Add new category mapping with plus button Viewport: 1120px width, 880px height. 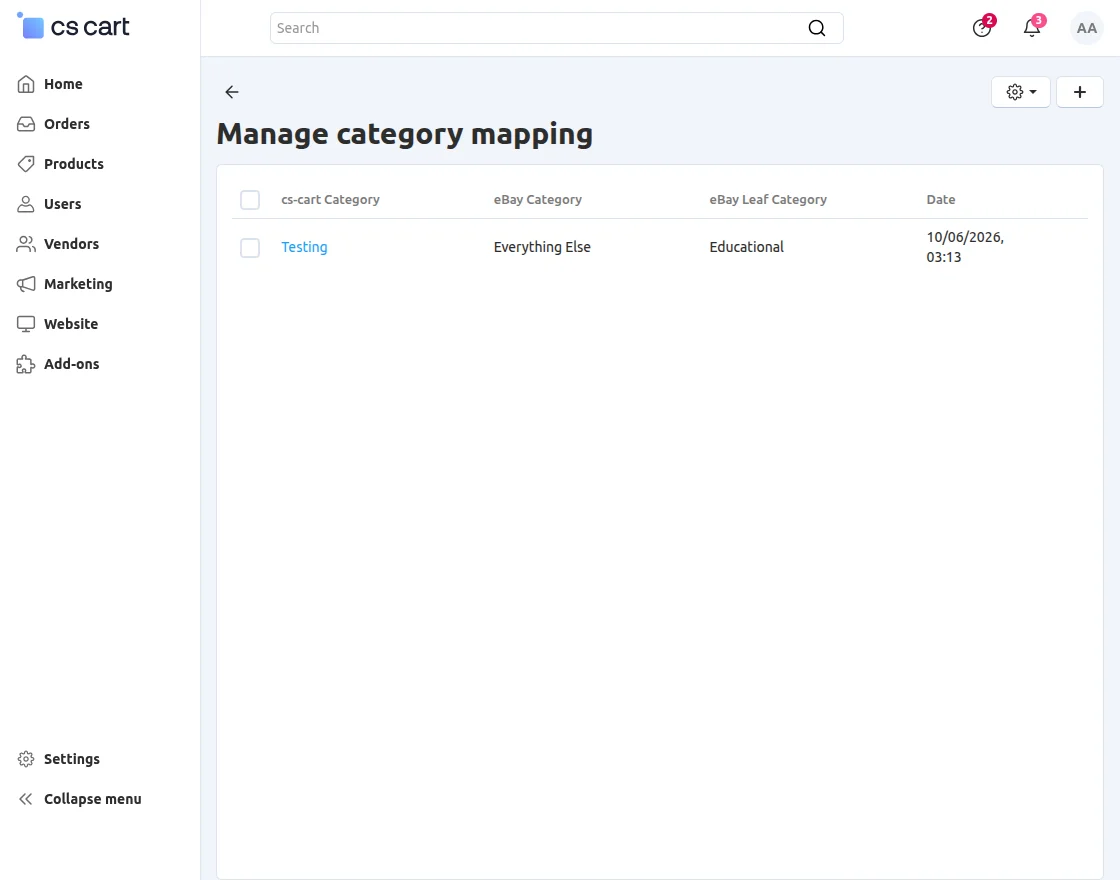[x=1079, y=91]
